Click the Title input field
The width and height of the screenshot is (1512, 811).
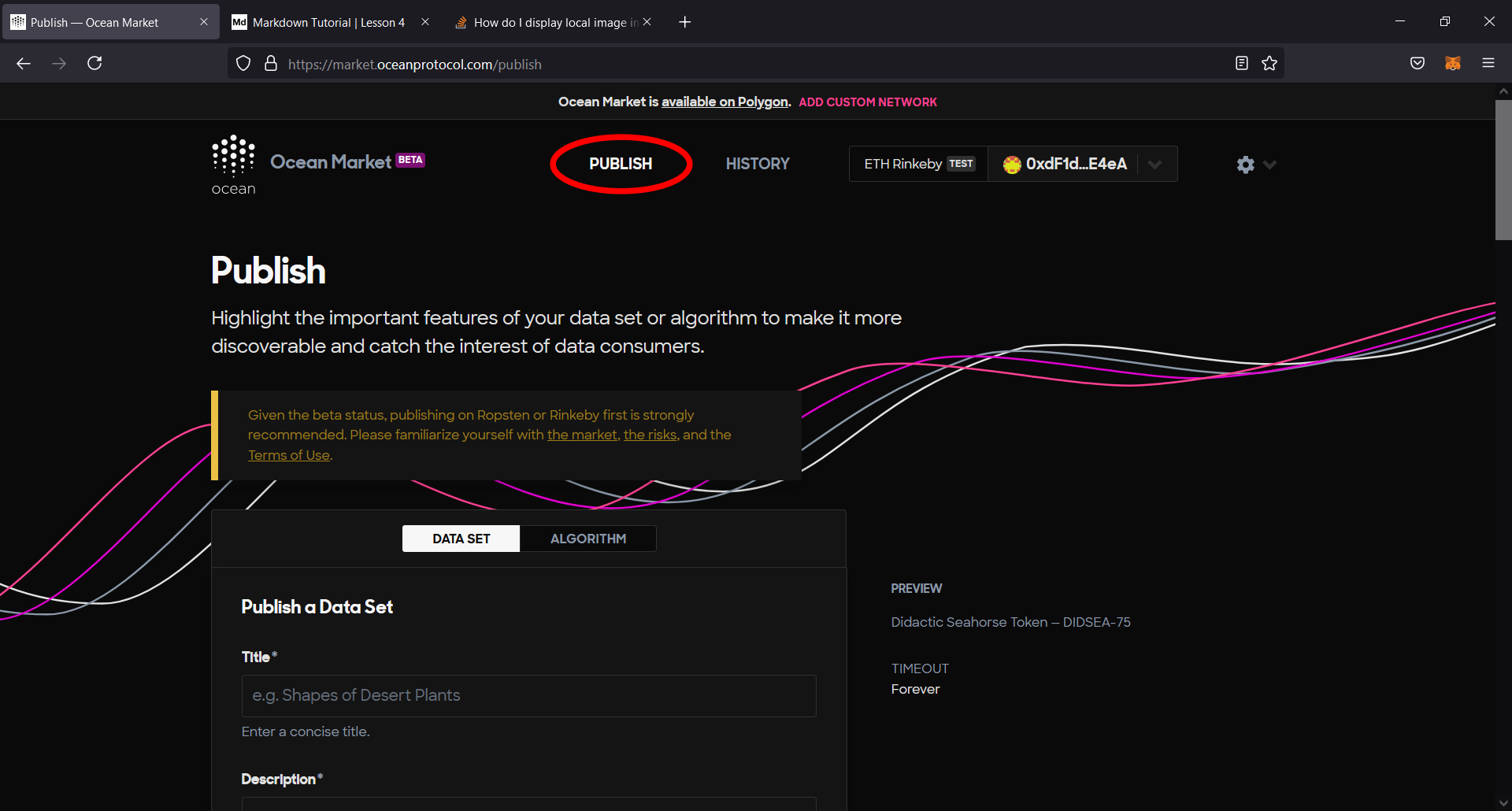coord(528,695)
